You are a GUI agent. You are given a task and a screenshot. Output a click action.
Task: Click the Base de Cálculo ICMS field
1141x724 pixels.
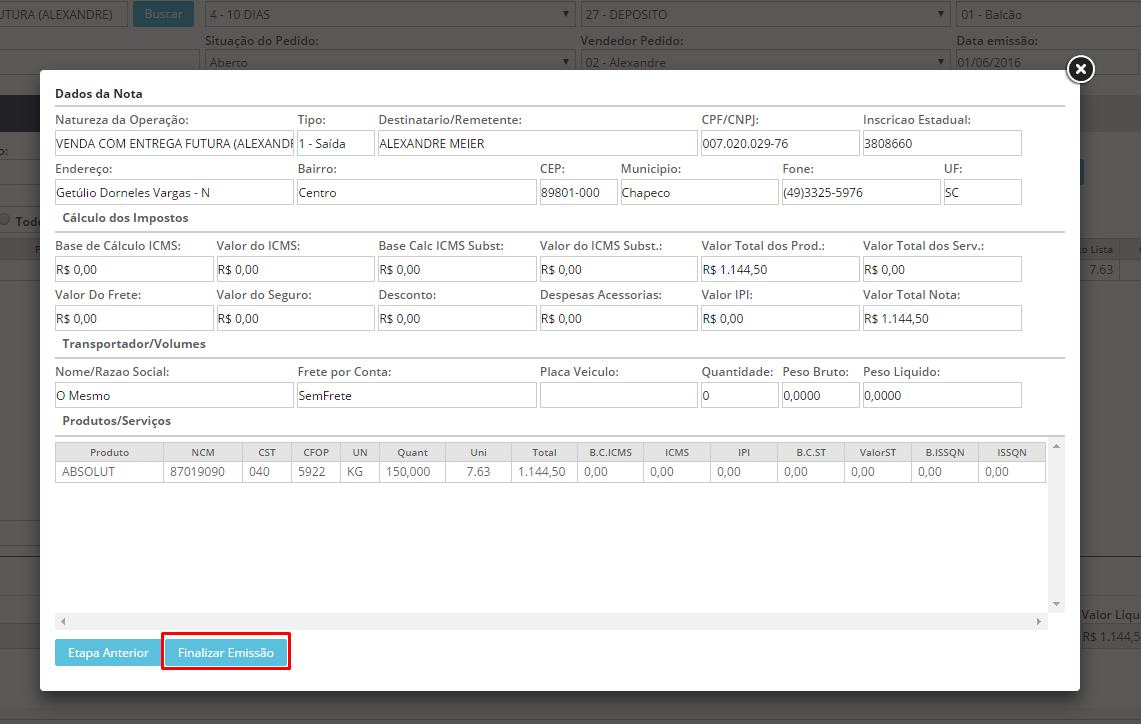(x=134, y=269)
